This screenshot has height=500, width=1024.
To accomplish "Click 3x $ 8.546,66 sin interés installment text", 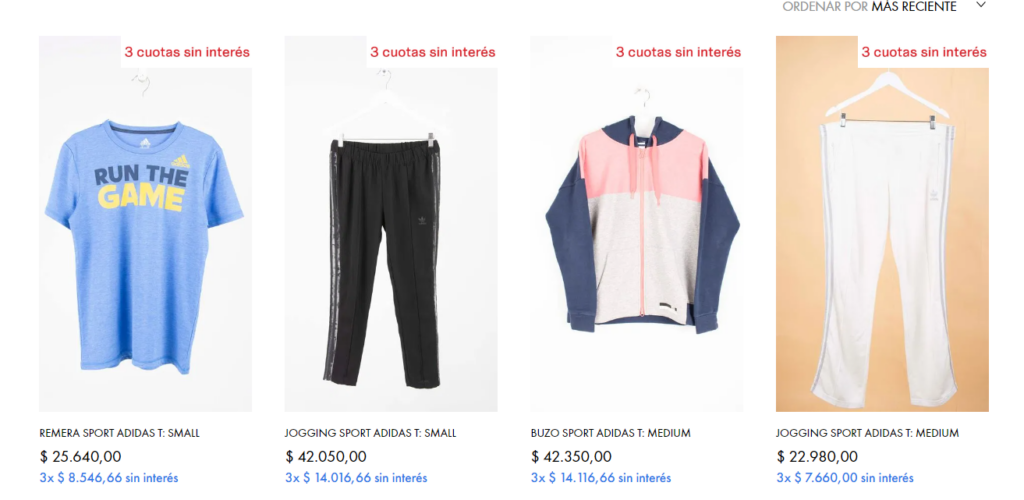I will click(x=108, y=478).
